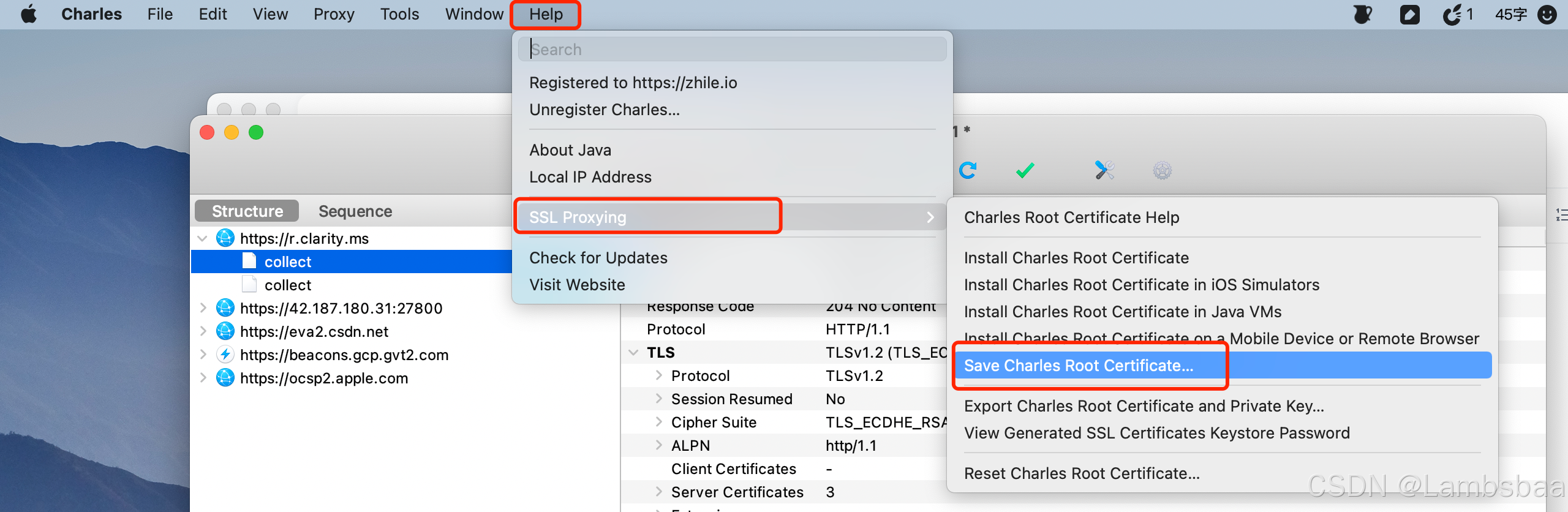Collapse the https://r.clarity.ms host
The image size is (1568, 512).
[203, 238]
